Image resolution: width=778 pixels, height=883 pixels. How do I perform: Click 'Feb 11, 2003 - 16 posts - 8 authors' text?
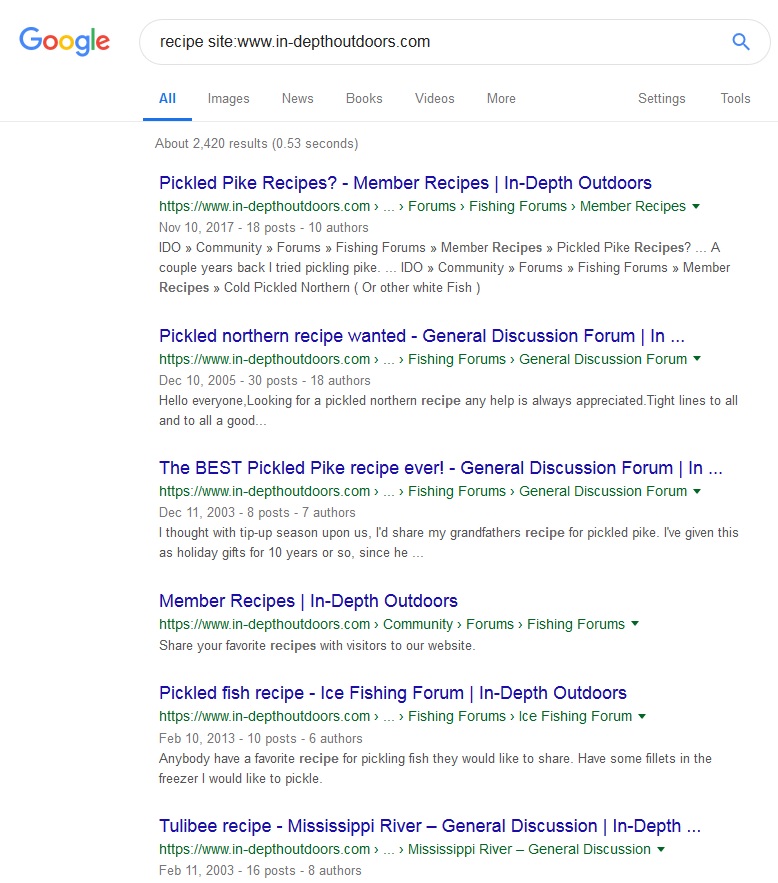click(260, 871)
